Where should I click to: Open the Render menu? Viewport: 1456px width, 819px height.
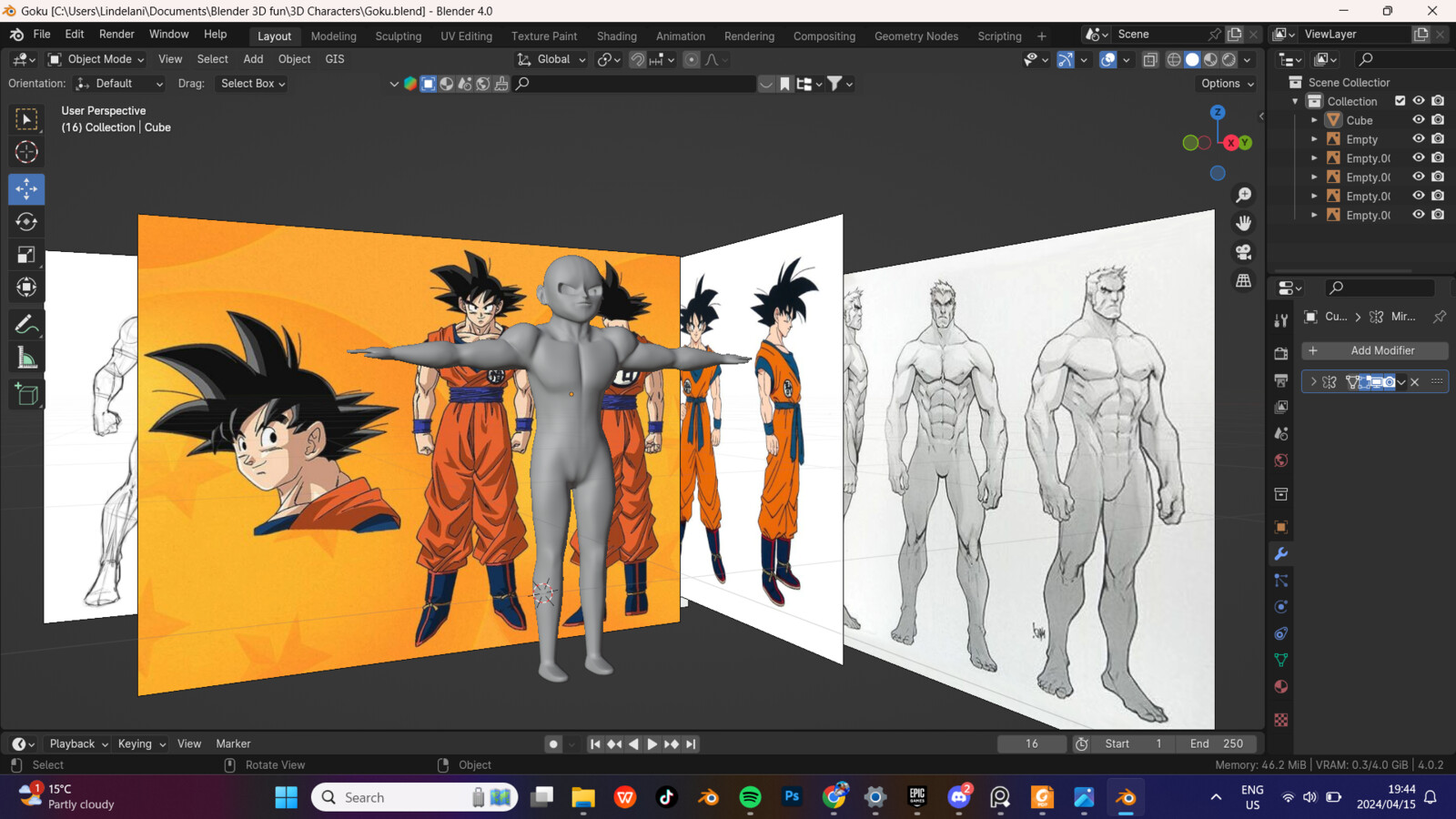point(116,35)
